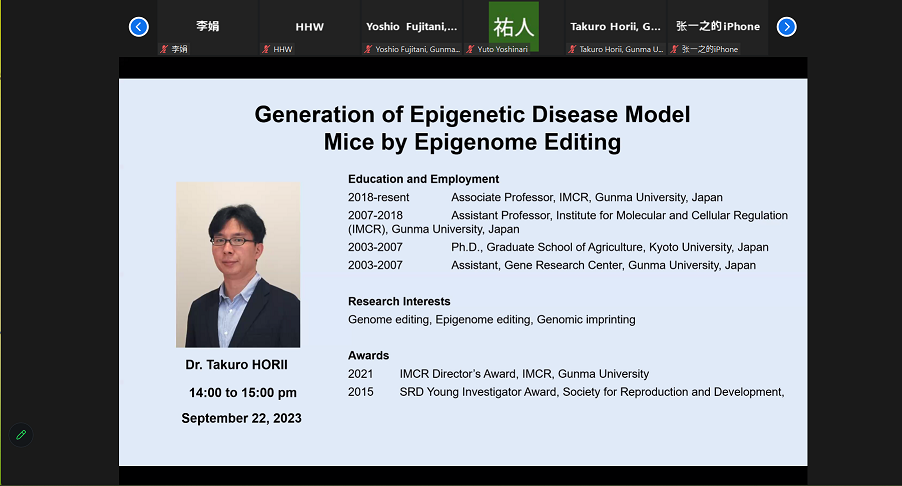Click the 'Dr. Takuro HORII' name caption

click(x=236, y=365)
